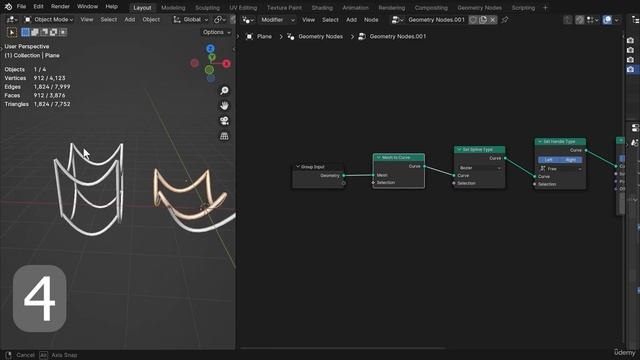640x360 pixels.
Task: Toggle perspective/orthographic grid icon
Action: click(x=224, y=136)
